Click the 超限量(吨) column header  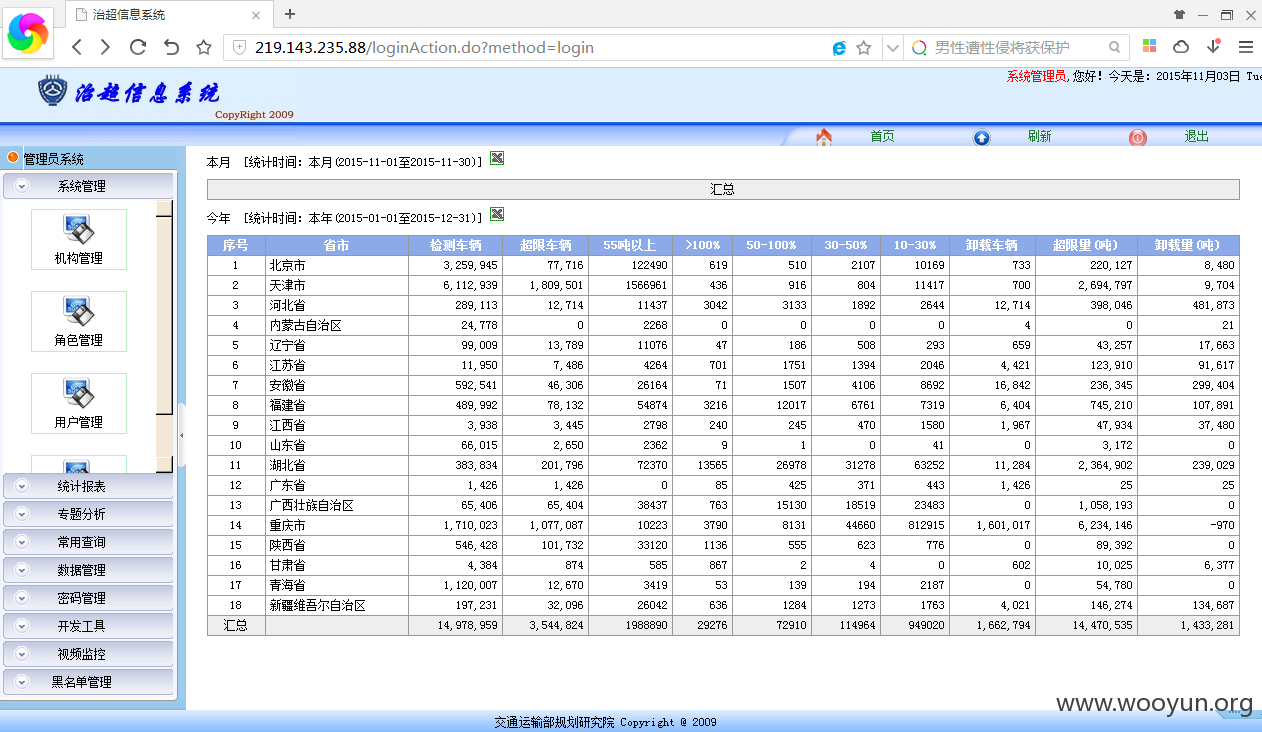pyautogui.click(x=1086, y=245)
